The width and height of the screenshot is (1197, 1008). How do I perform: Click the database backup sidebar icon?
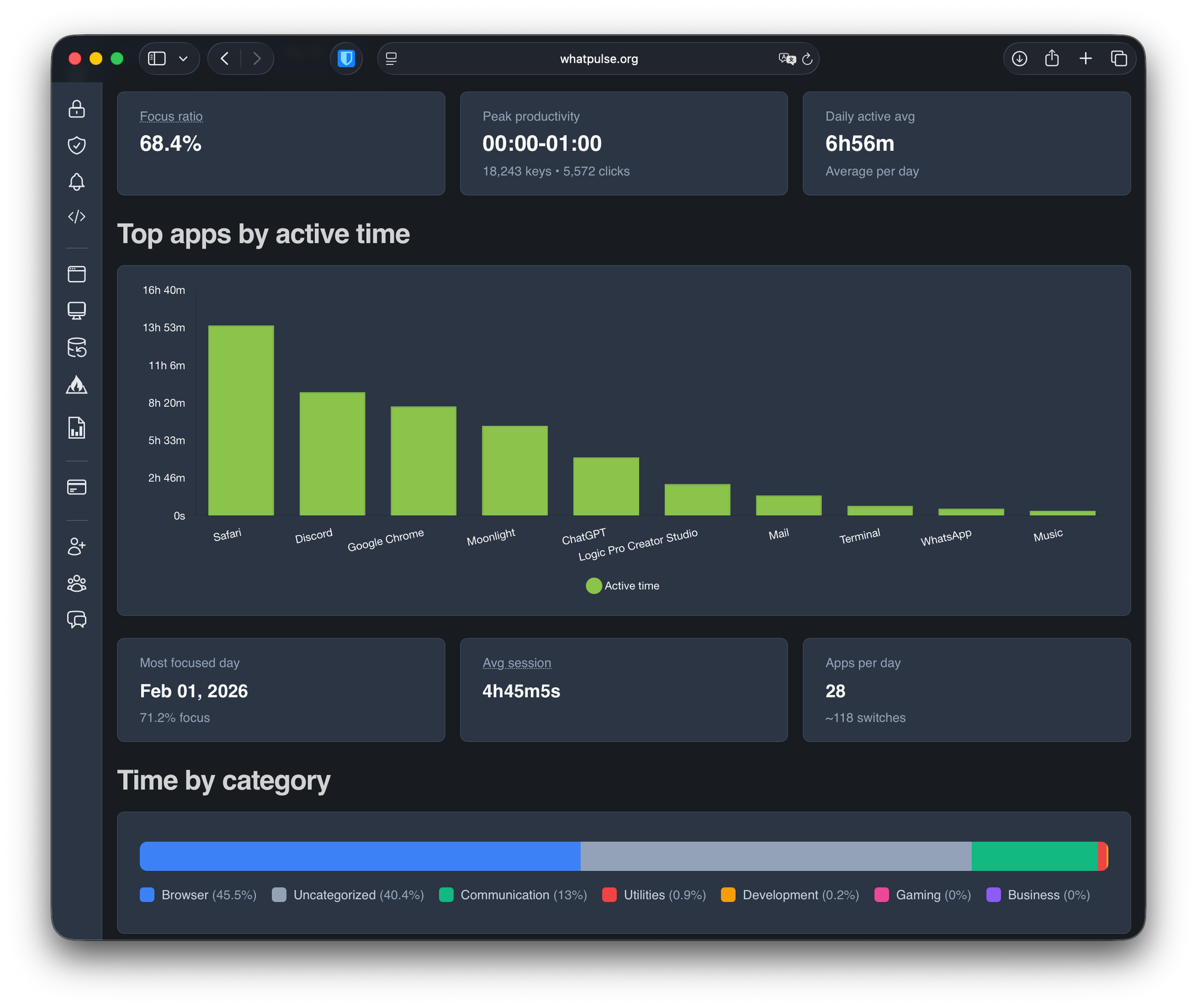77,348
